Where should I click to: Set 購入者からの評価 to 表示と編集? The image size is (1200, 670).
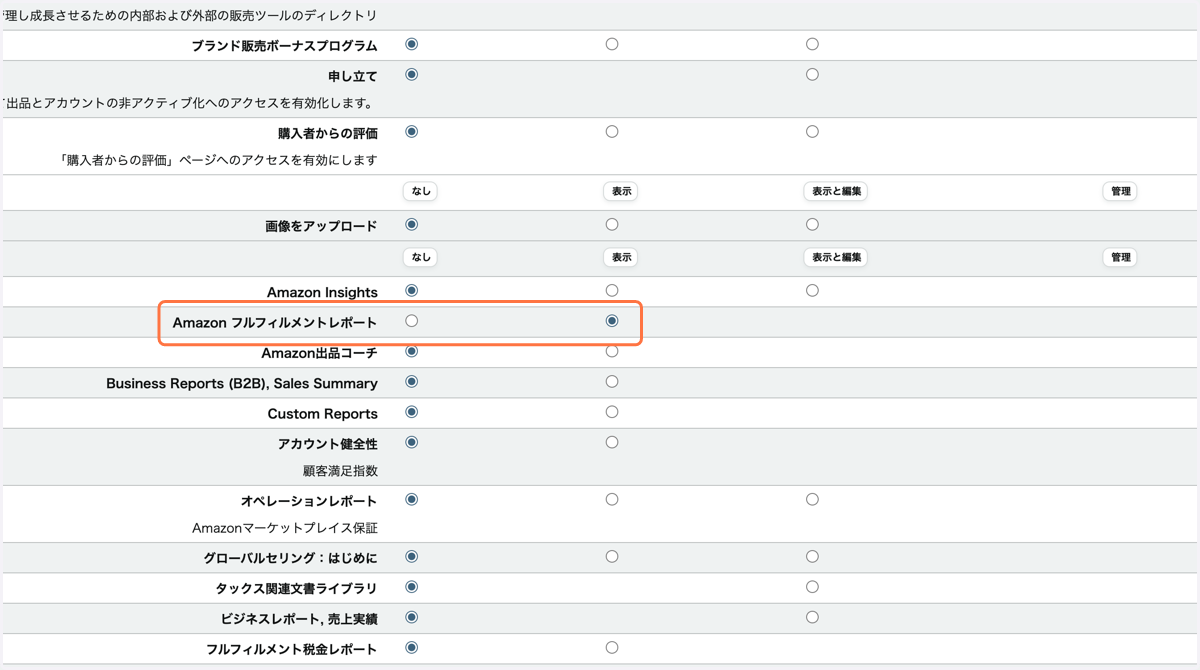[812, 131]
